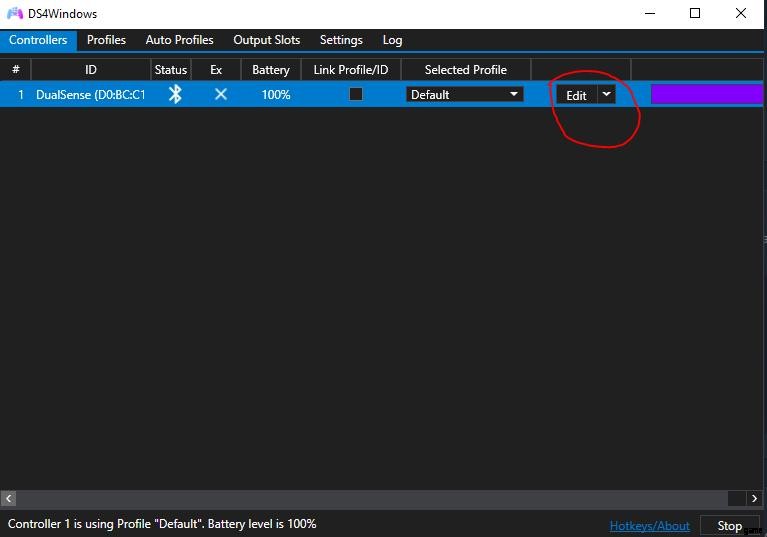Click right arrow of horizontal scrollbar
Image resolution: width=767 pixels, height=537 pixels.
[754, 498]
